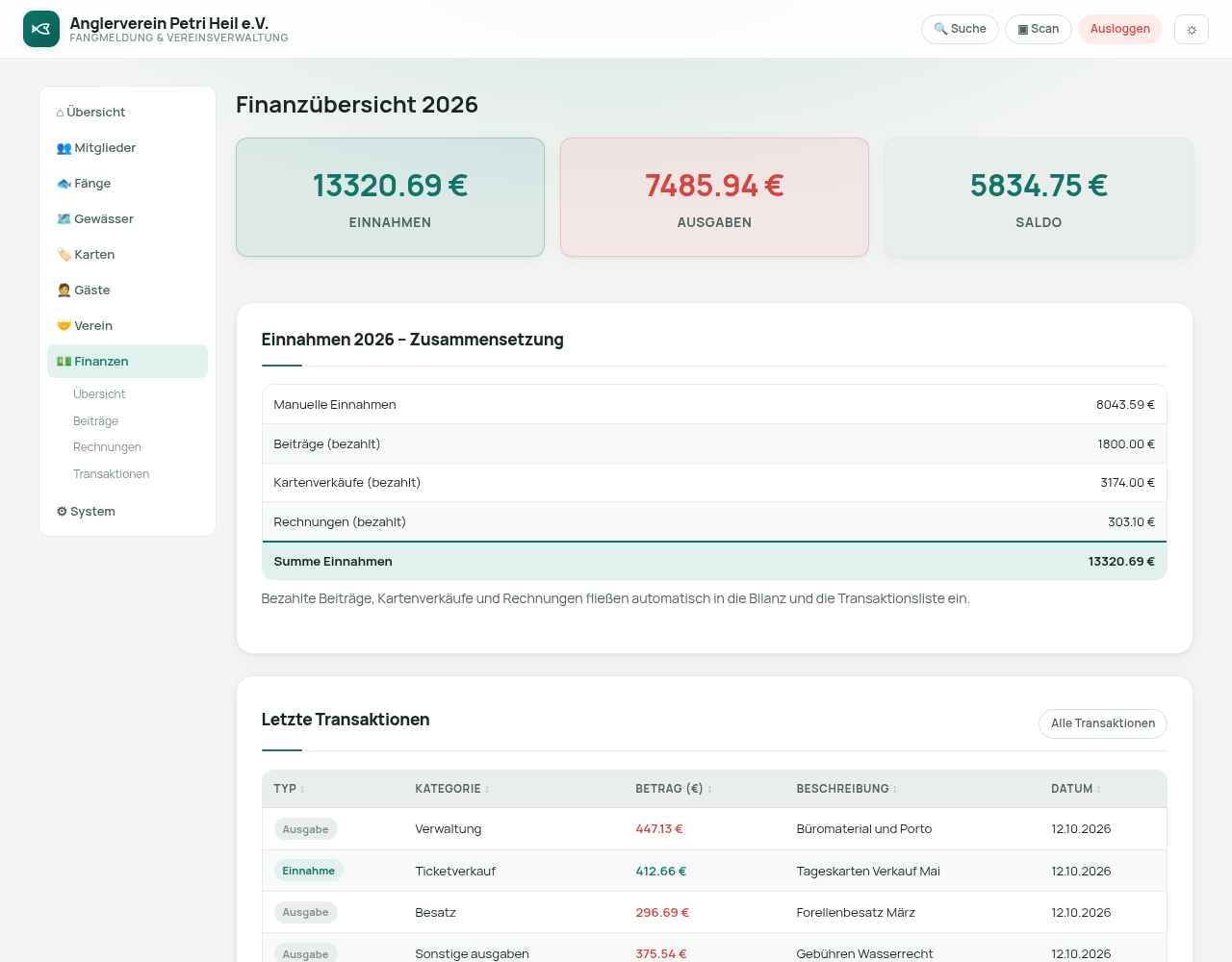Viewport: 1232px width, 962px height.
Task: Open the Suche search button
Action: pyautogui.click(x=960, y=29)
